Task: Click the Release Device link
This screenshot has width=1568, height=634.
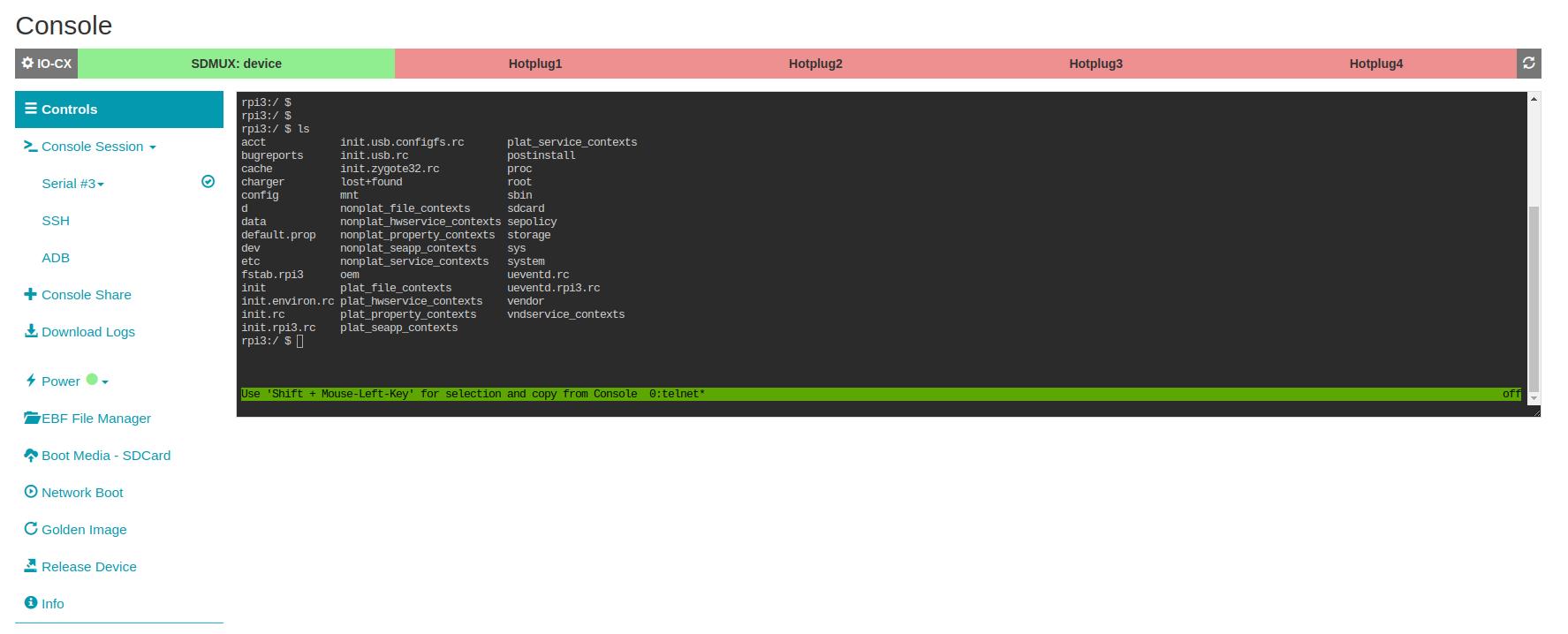Action: 89,567
